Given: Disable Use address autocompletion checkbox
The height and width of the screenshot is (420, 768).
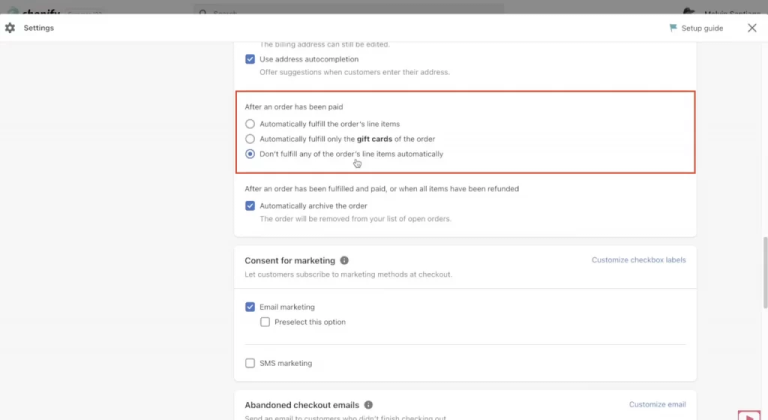Looking at the screenshot, I should tap(250, 59).
